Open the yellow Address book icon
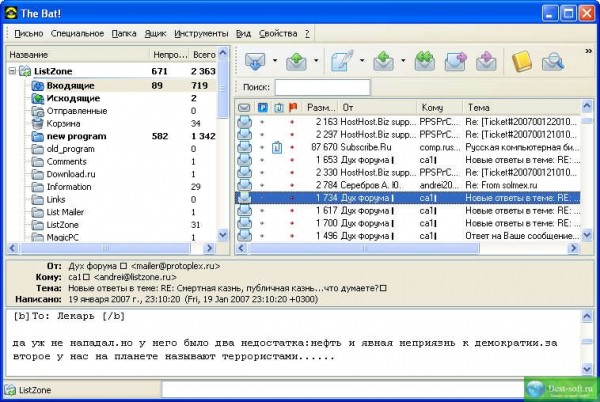600x402 pixels. click(522, 61)
